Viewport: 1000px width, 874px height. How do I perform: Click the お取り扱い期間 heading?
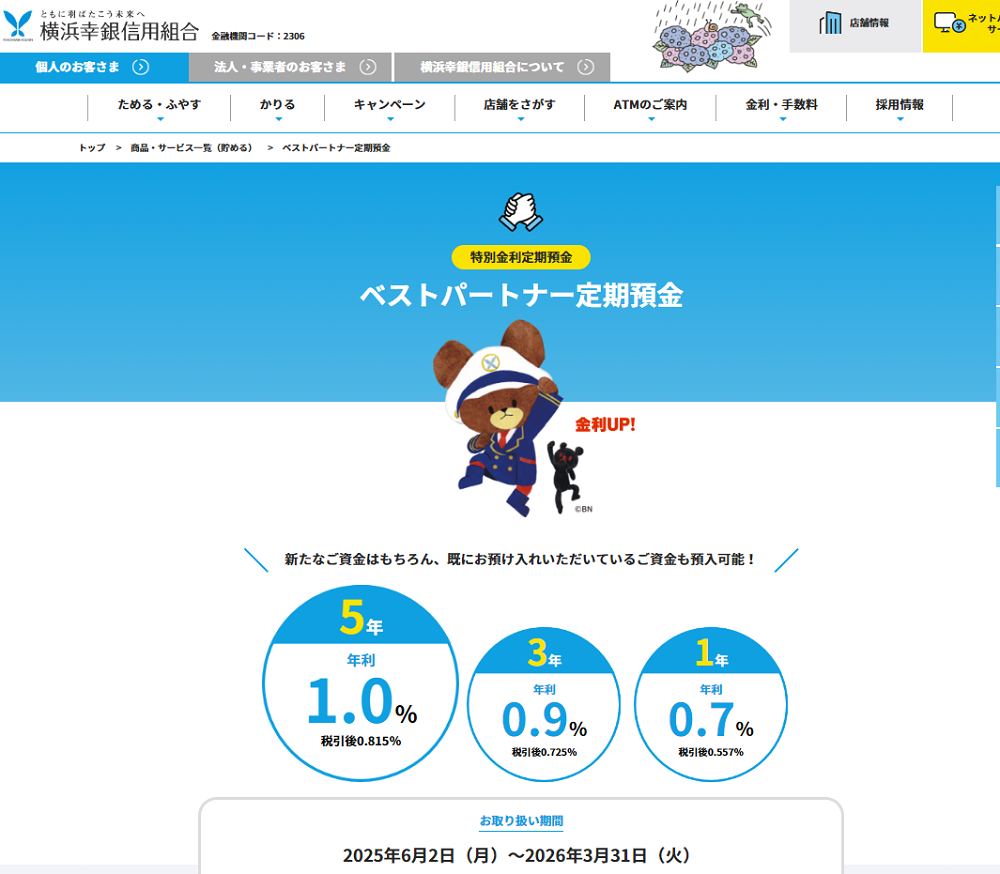pyautogui.click(x=521, y=821)
